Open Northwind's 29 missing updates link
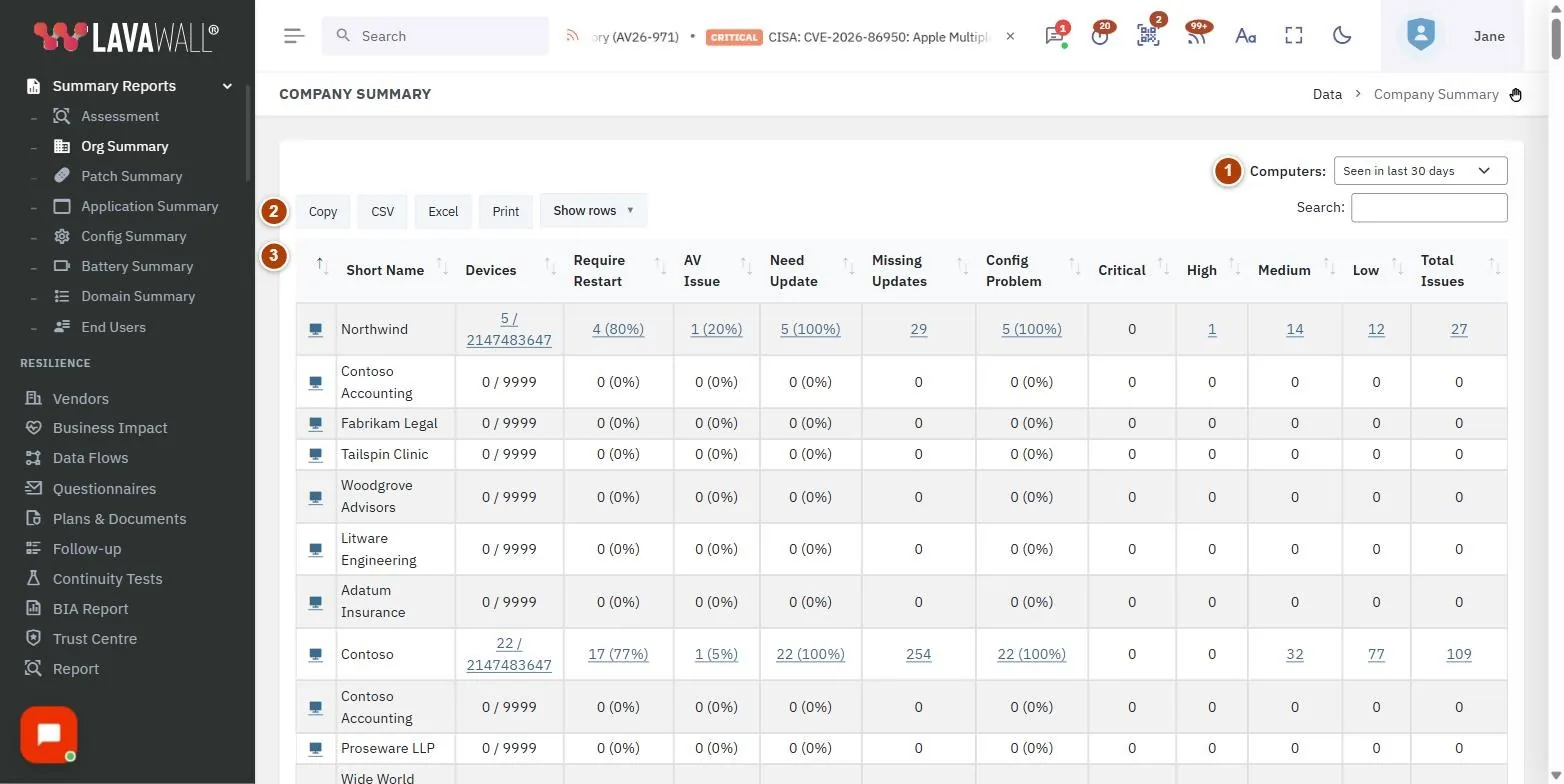Viewport: 1564px width, 784px height. pos(918,329)
